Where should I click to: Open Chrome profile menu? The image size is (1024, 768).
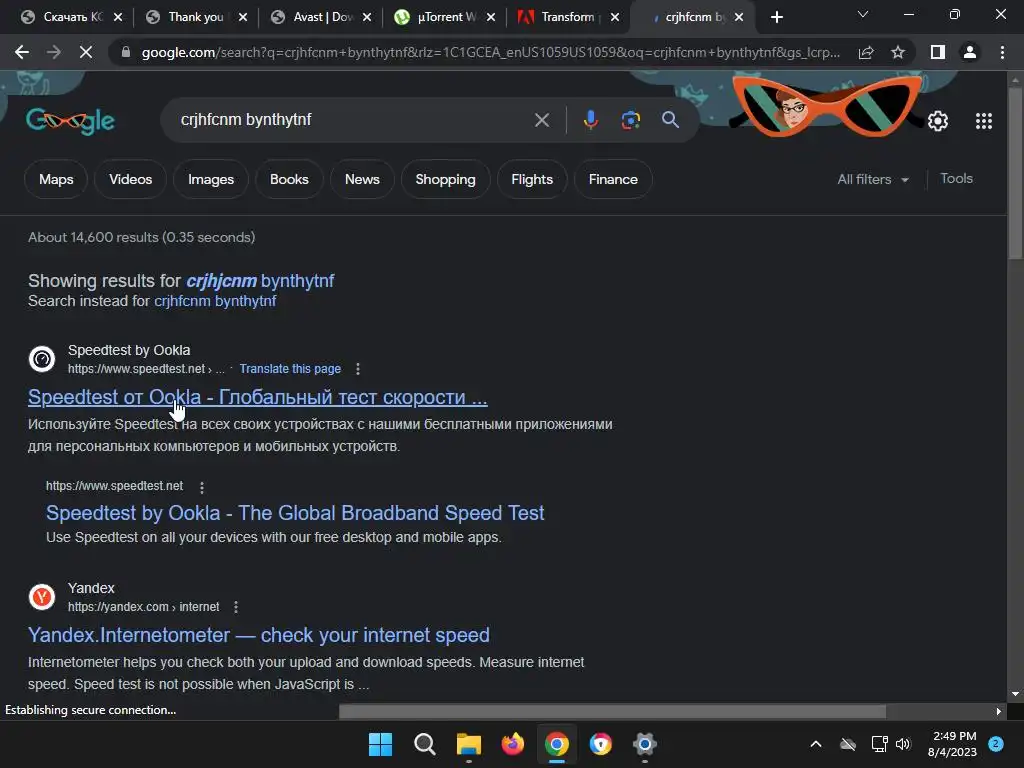[x=970, y=52]
